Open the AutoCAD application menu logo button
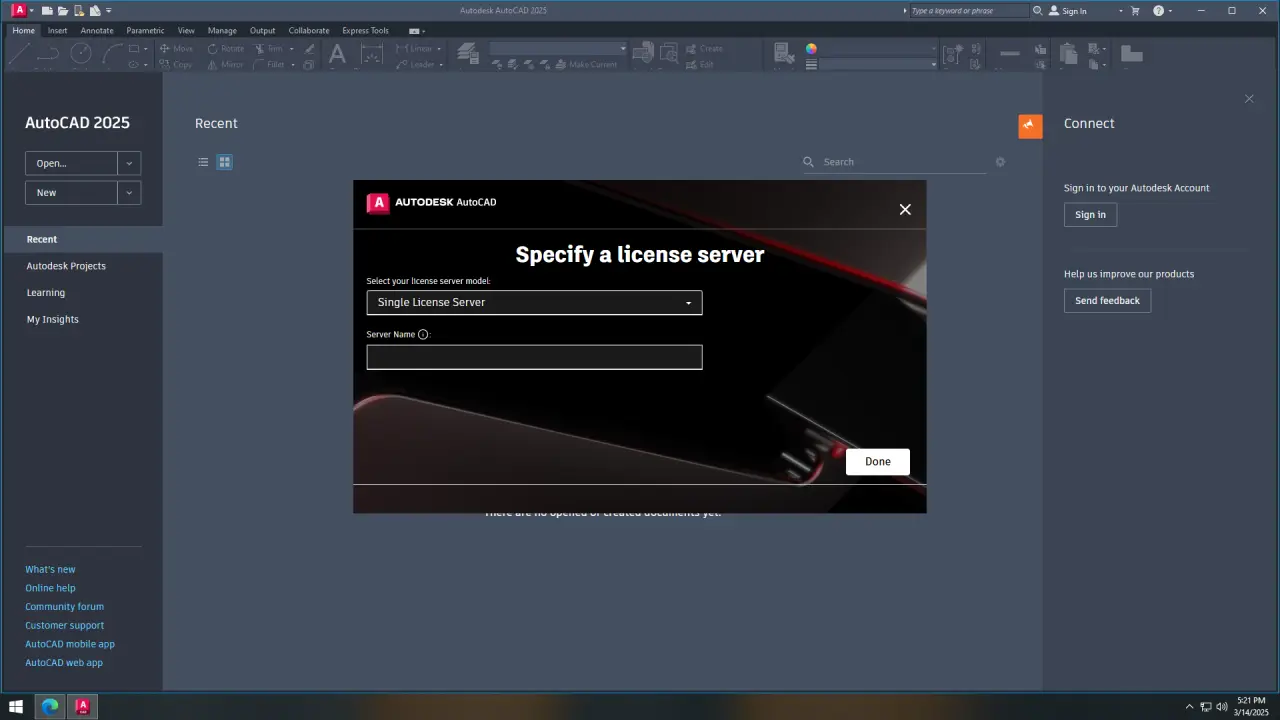This screenshot has height=720, width=1280. point(18,10)
